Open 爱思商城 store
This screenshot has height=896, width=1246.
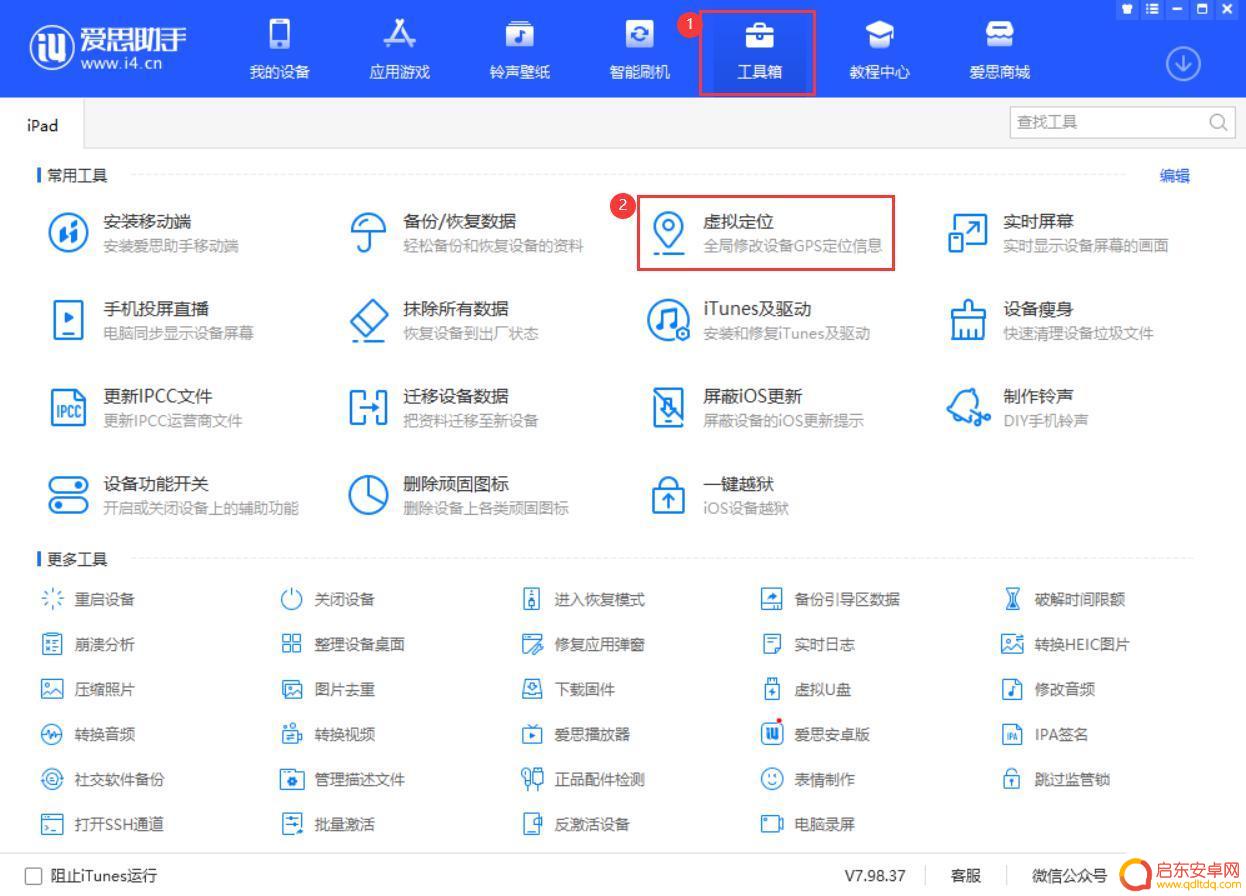coord(1000,49)
